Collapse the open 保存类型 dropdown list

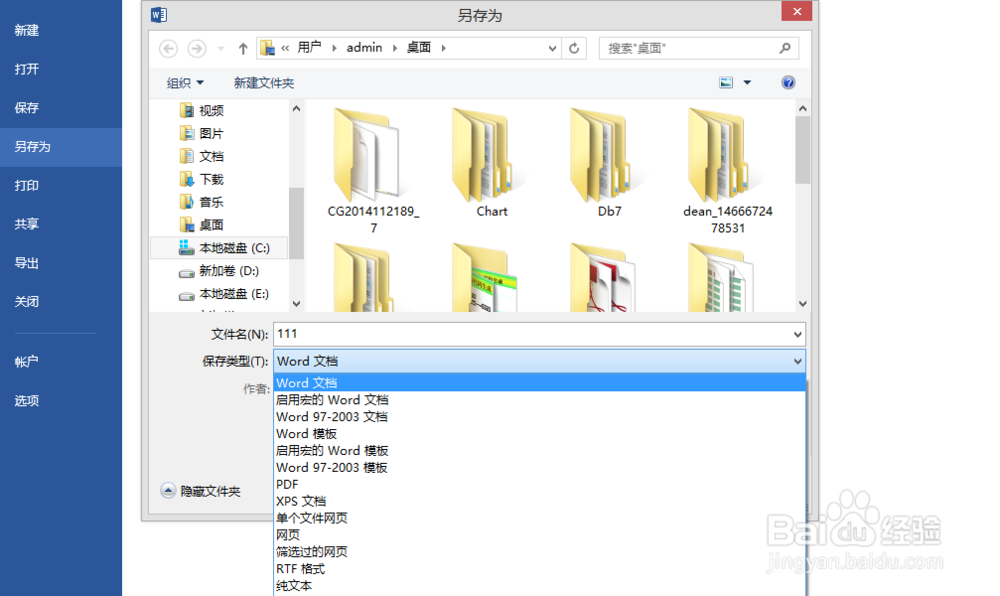[x=796, y=361]
